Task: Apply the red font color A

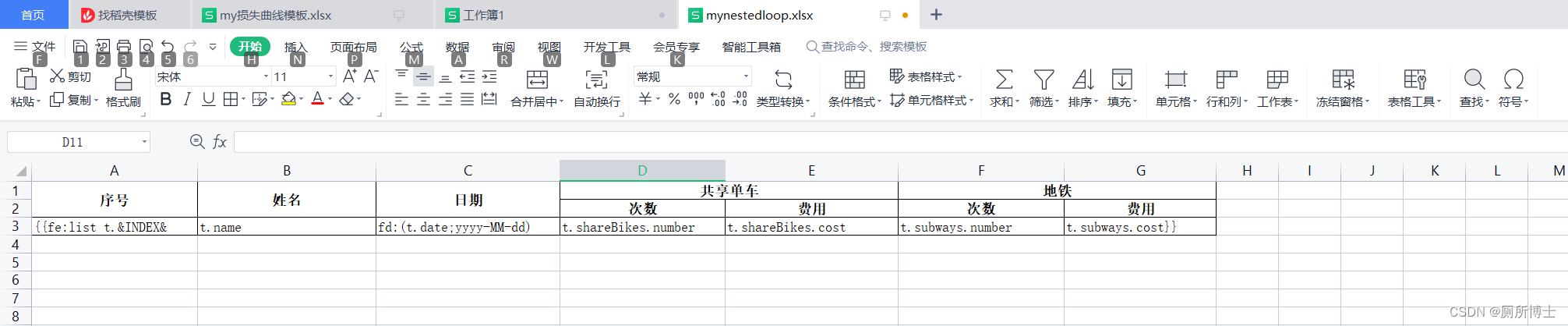Action: 317,99
